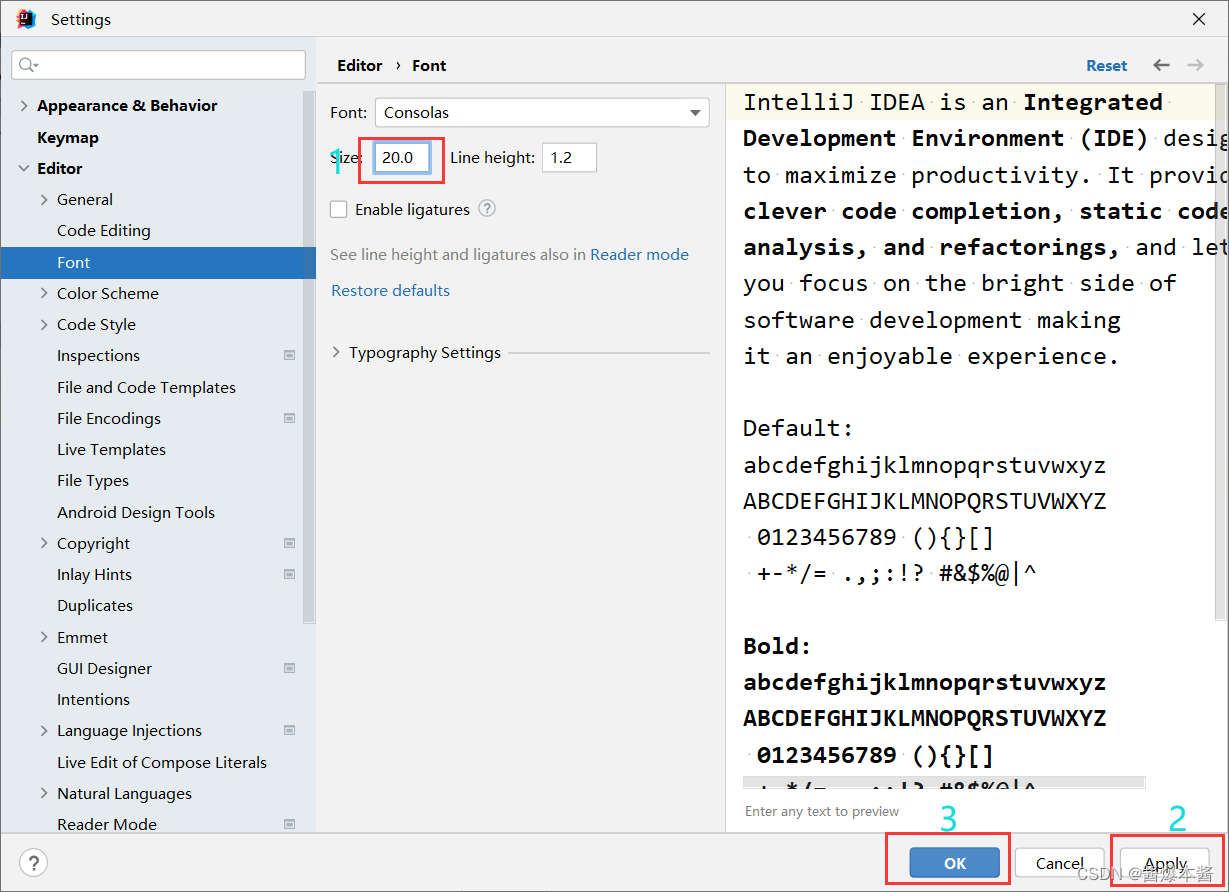Open Live Templates settings
This screenshot has height=892, width=1229.
pos(111,449)
